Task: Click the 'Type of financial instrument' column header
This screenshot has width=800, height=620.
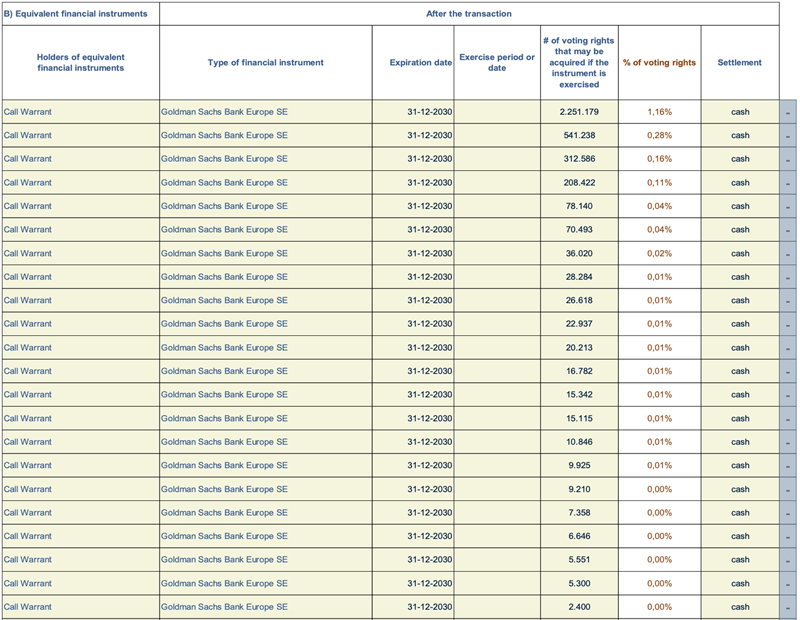Action: pyautogui.click(x=265, y=62)
